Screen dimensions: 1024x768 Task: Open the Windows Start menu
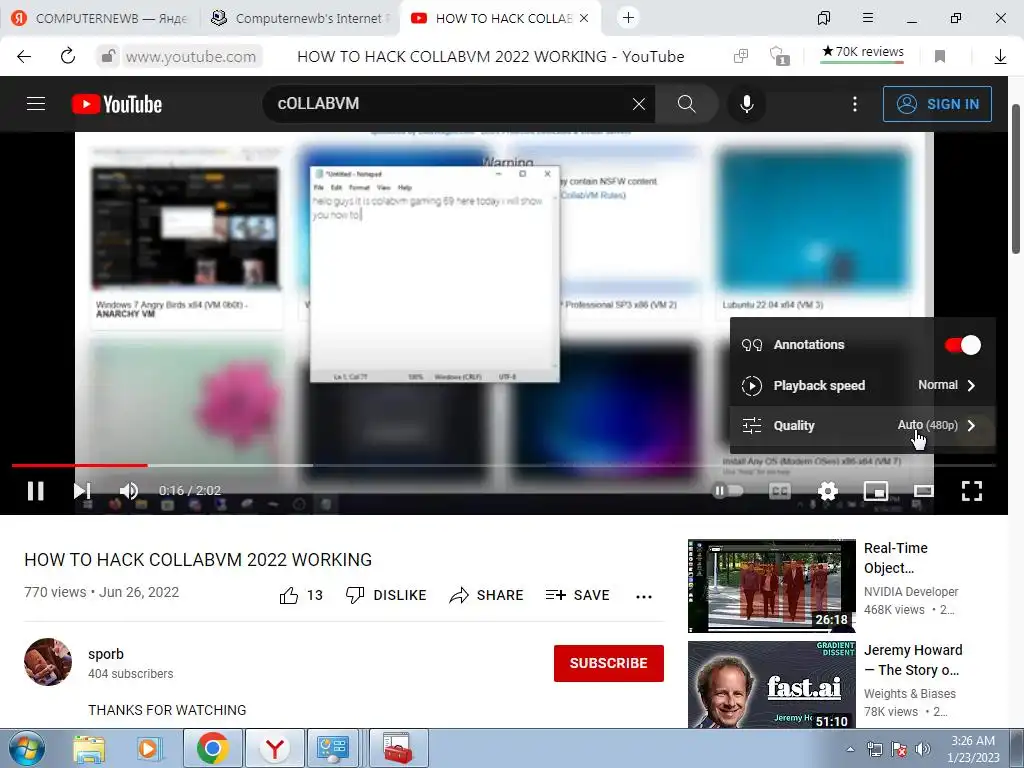[27, 748]
